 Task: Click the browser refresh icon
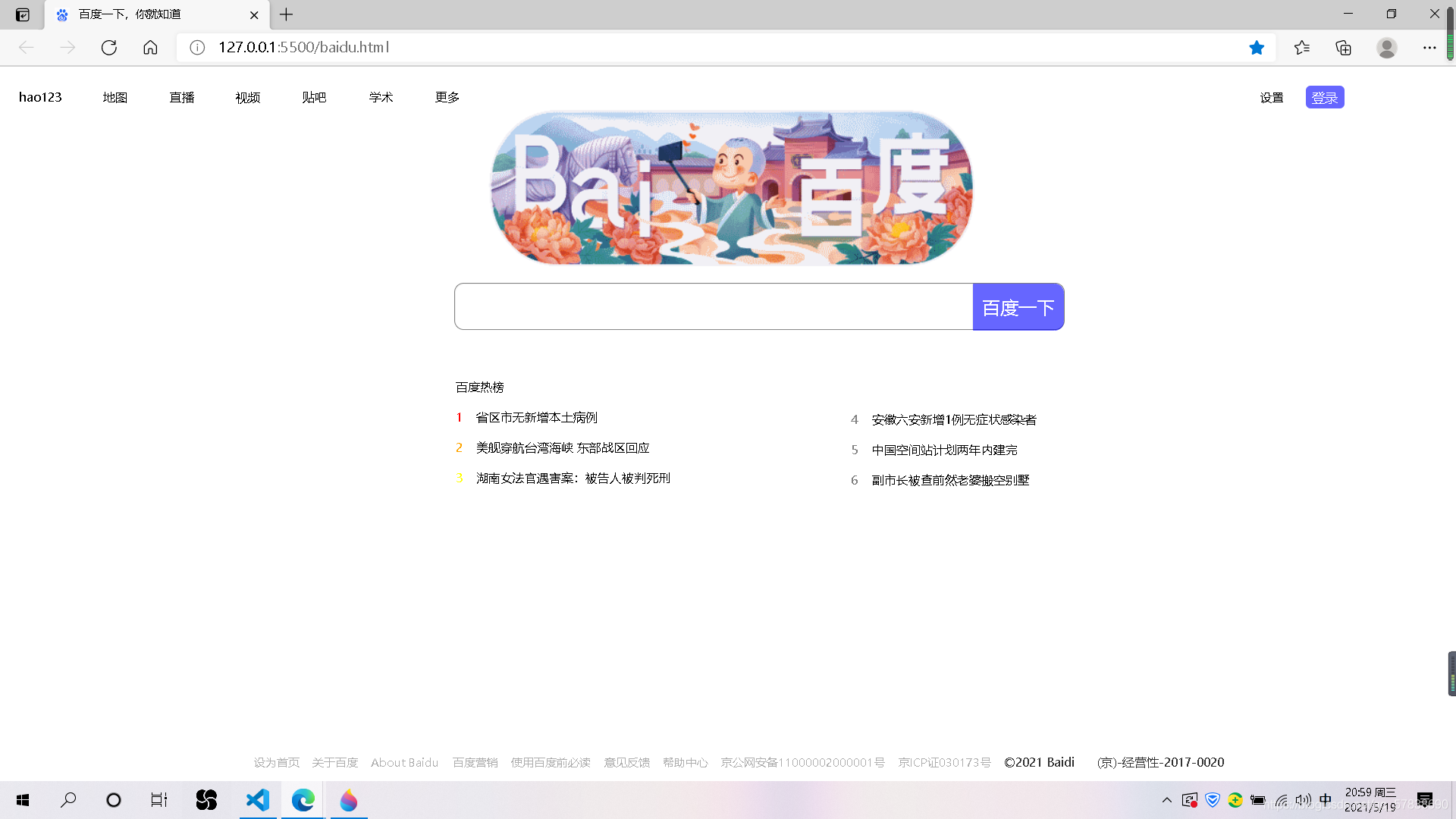(109, 47)
